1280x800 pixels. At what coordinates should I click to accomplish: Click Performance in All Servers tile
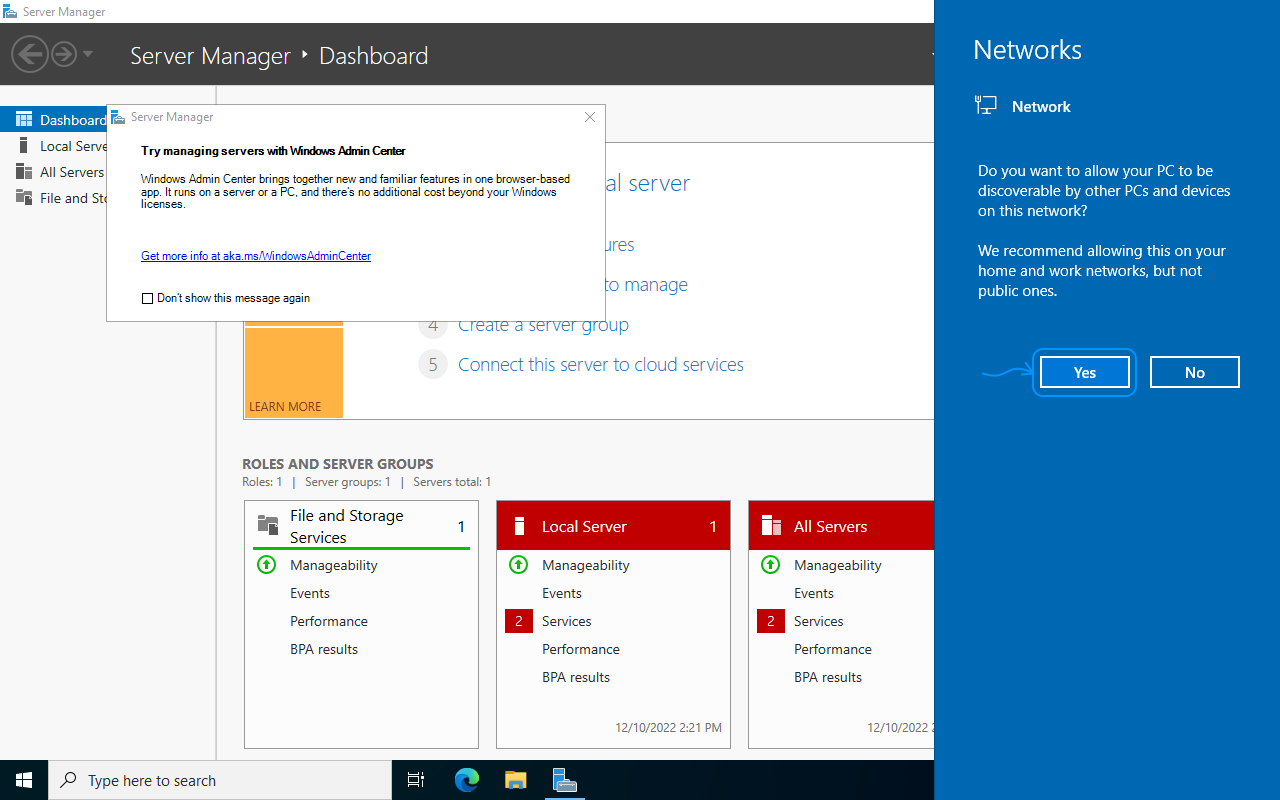tap(833, 649)
